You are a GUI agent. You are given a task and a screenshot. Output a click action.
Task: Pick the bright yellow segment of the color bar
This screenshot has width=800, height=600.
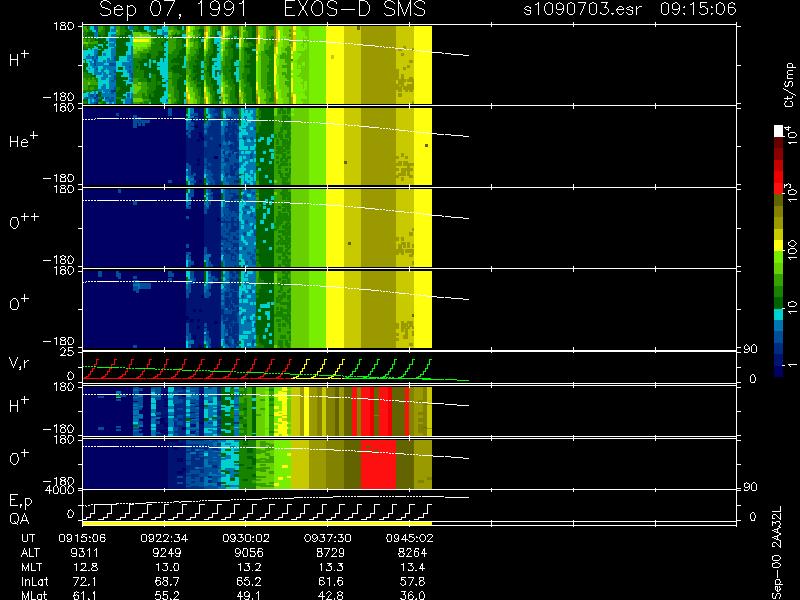[779, 246]
